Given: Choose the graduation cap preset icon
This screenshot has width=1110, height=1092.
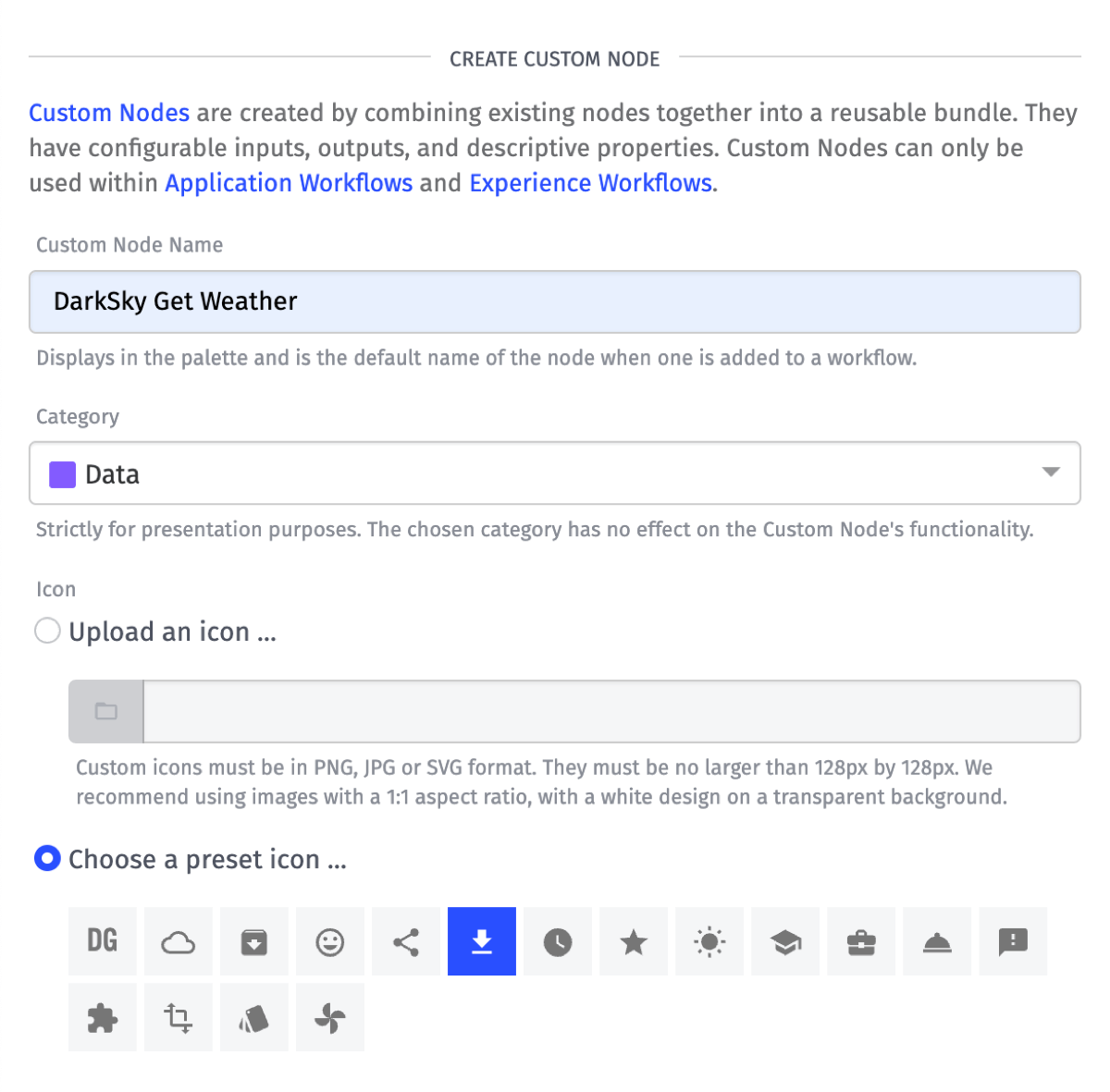Looking at the screenshot, I should [x=785, y=941].
